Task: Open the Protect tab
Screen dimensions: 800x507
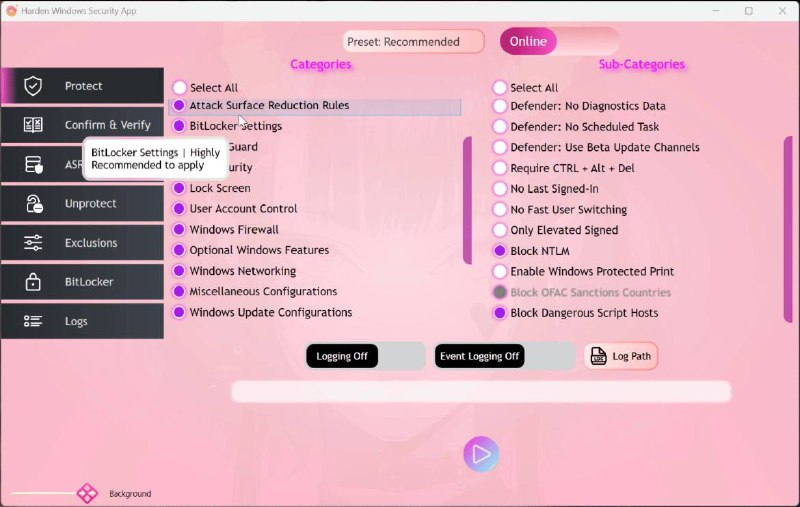Action: click(x=82, y=86)
